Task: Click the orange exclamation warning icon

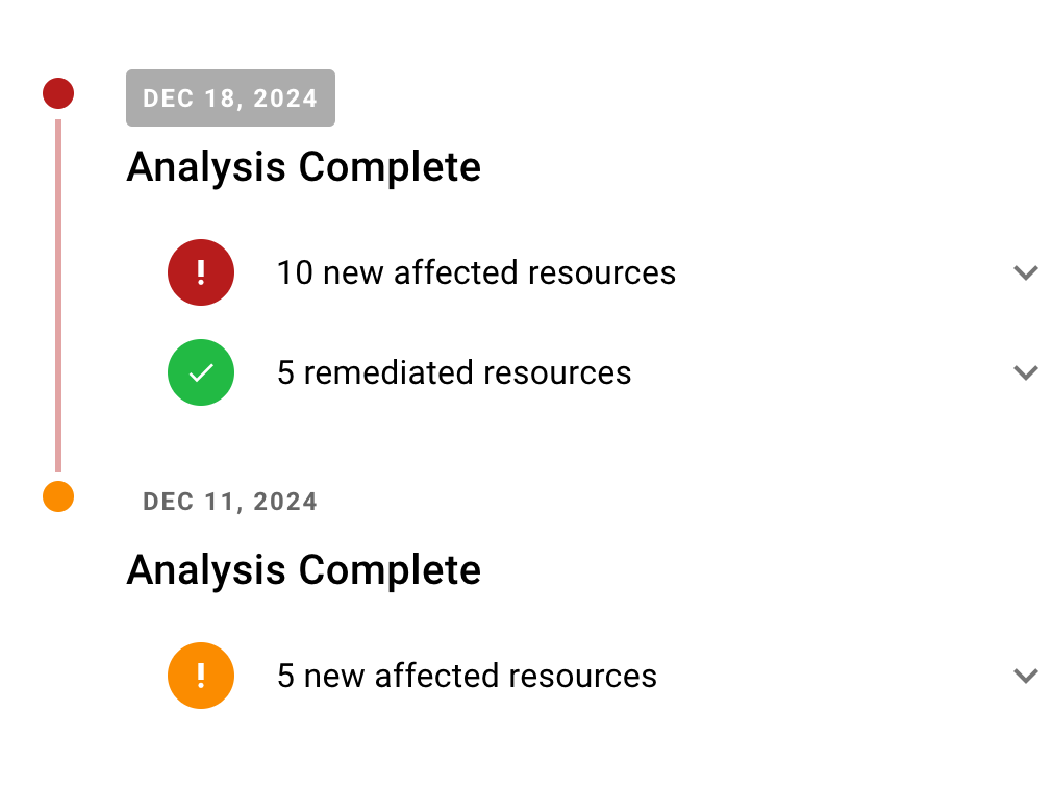Action: 201,675
